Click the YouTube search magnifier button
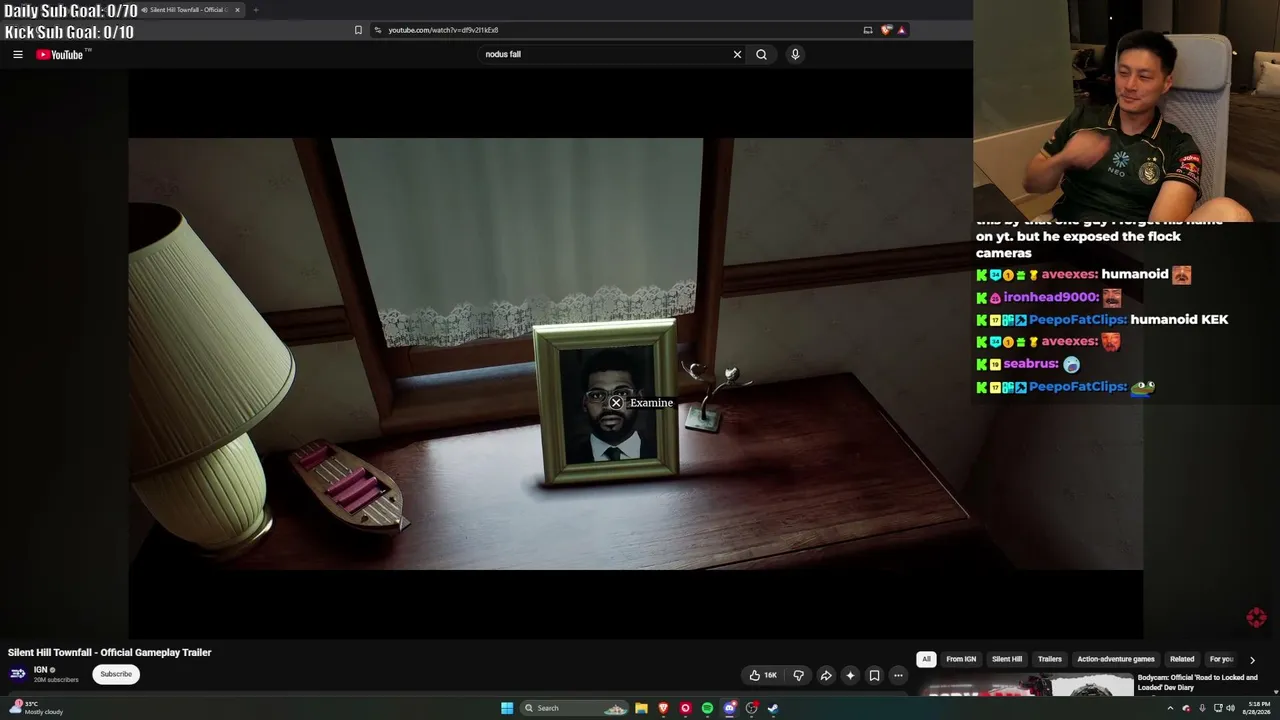The height and width of the screenshot is (720, 1280). coord(761,55)
